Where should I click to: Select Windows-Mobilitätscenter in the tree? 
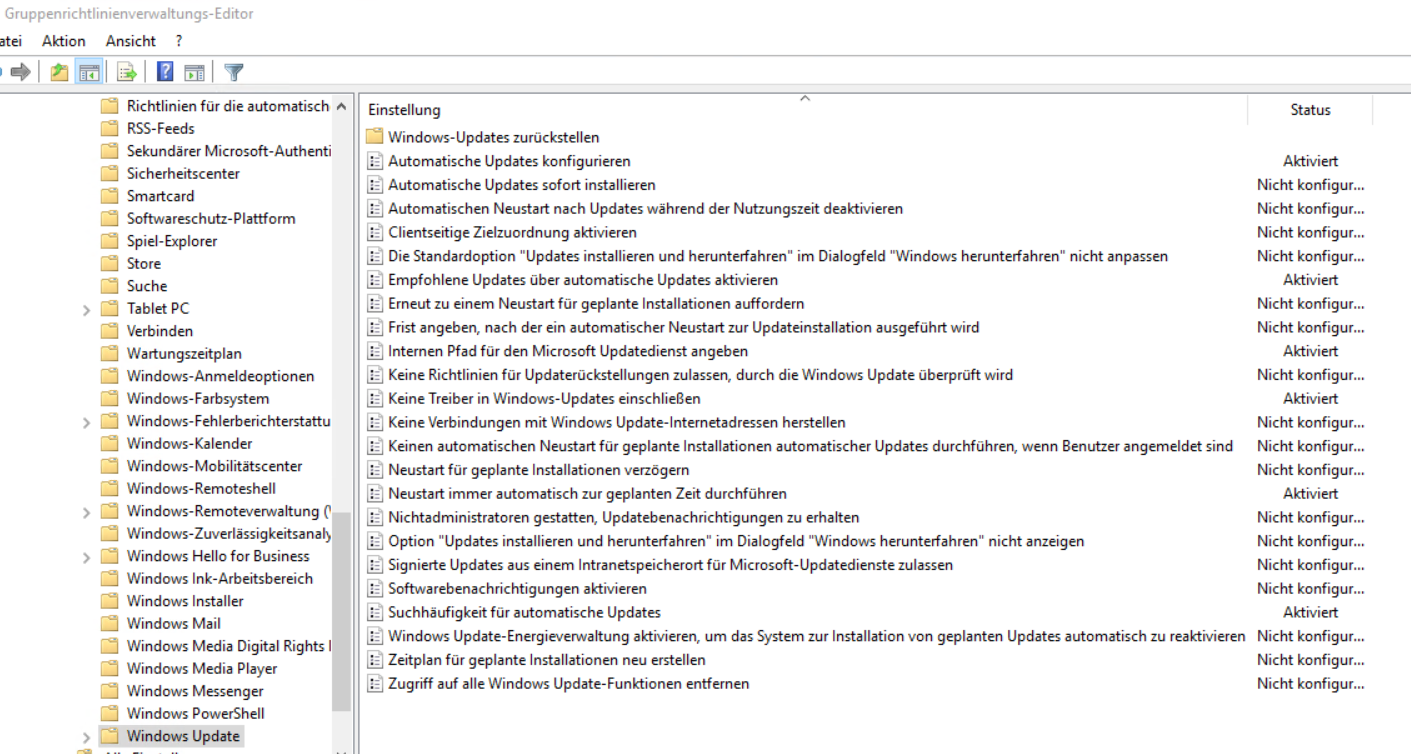pyautogui.click(x=214, y=466)
